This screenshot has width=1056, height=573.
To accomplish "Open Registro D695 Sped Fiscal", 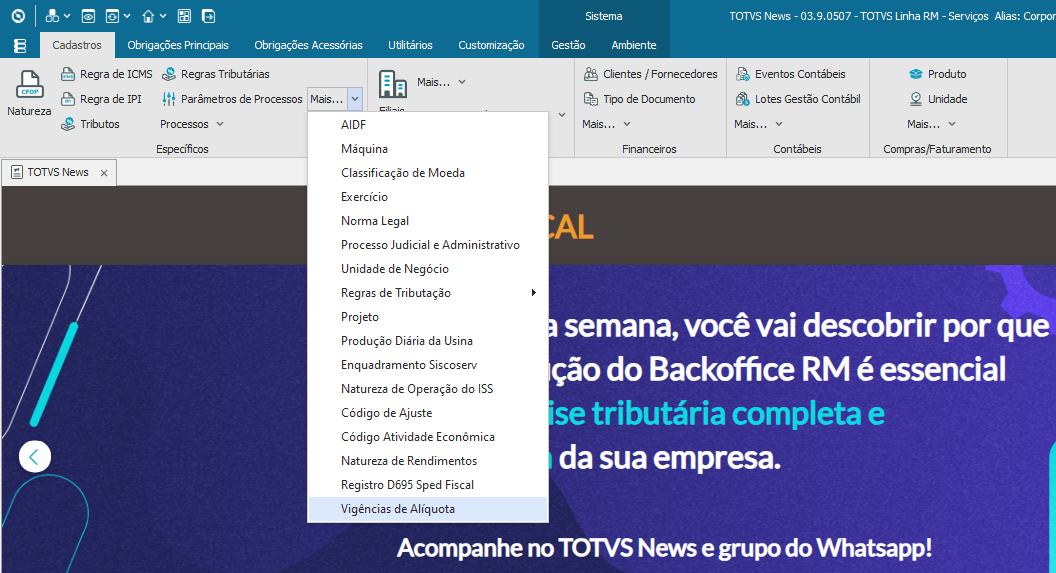I will 428,485.
